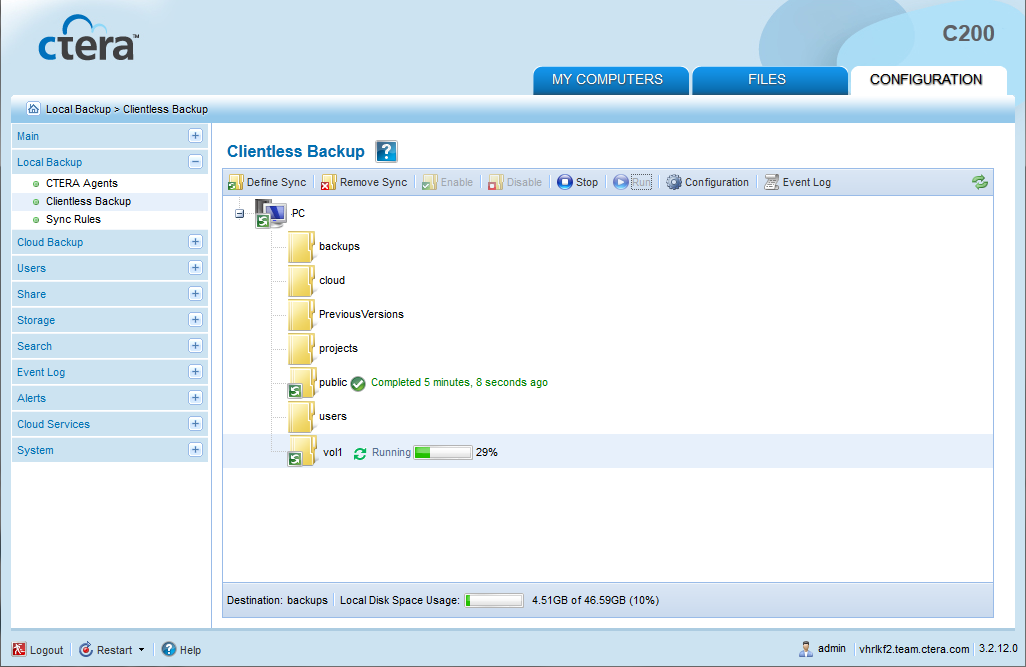Viewport: 1026px width, 667px height.
Task: Select Clientless Backup in sidebar
Action: [x=88, y=202]
